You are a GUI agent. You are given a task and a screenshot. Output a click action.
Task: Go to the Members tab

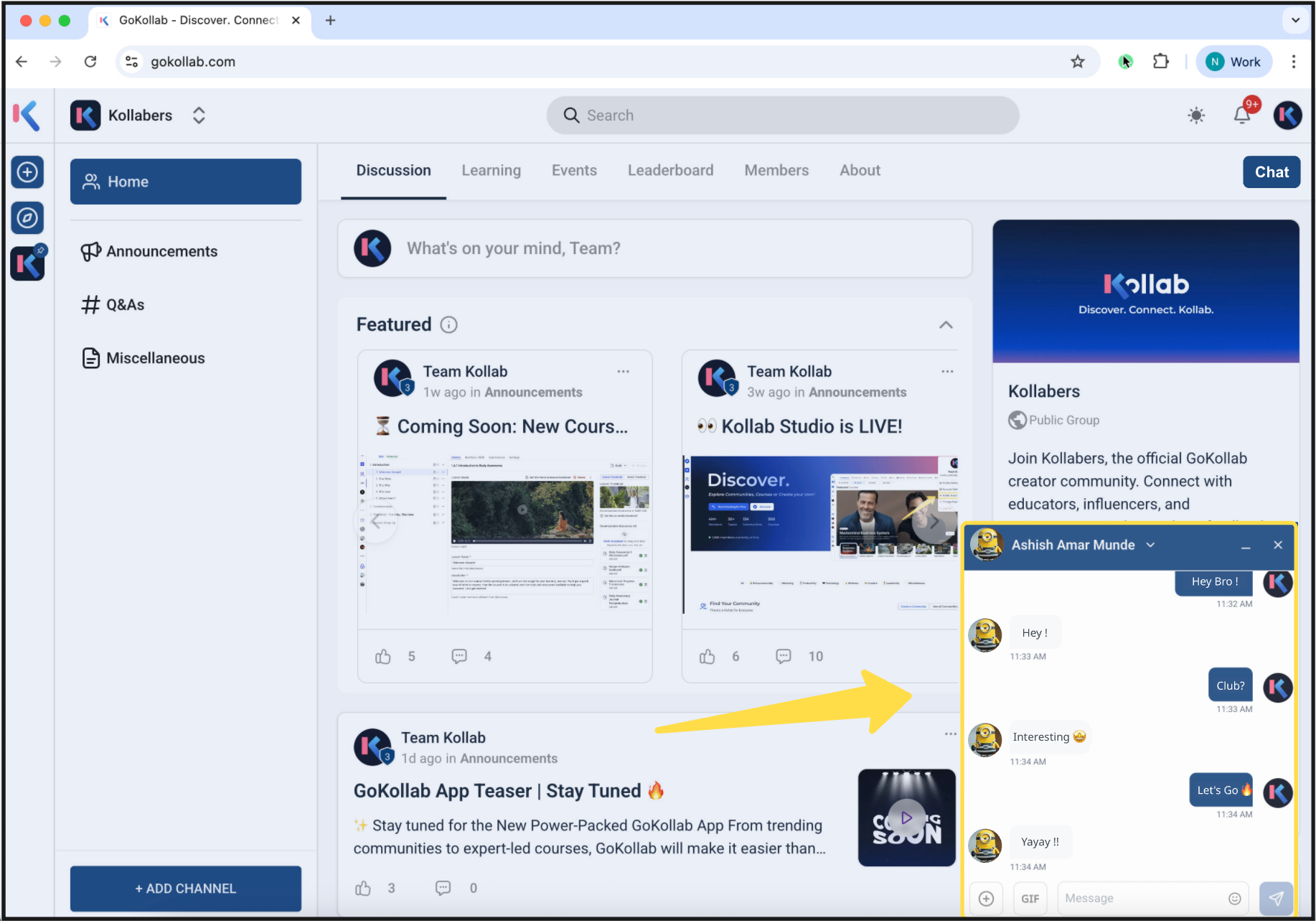click(x=776, y=171)
